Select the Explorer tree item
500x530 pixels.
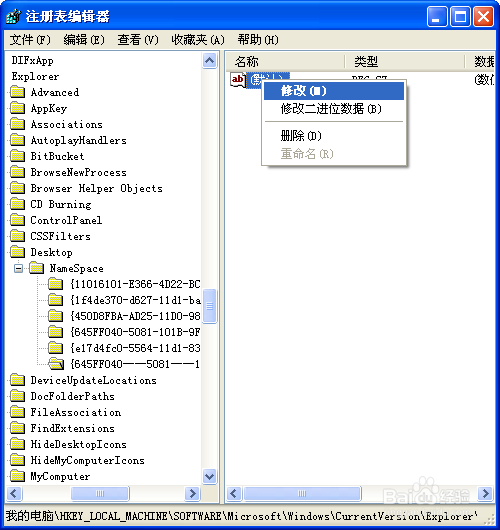[x=35, y=76]
